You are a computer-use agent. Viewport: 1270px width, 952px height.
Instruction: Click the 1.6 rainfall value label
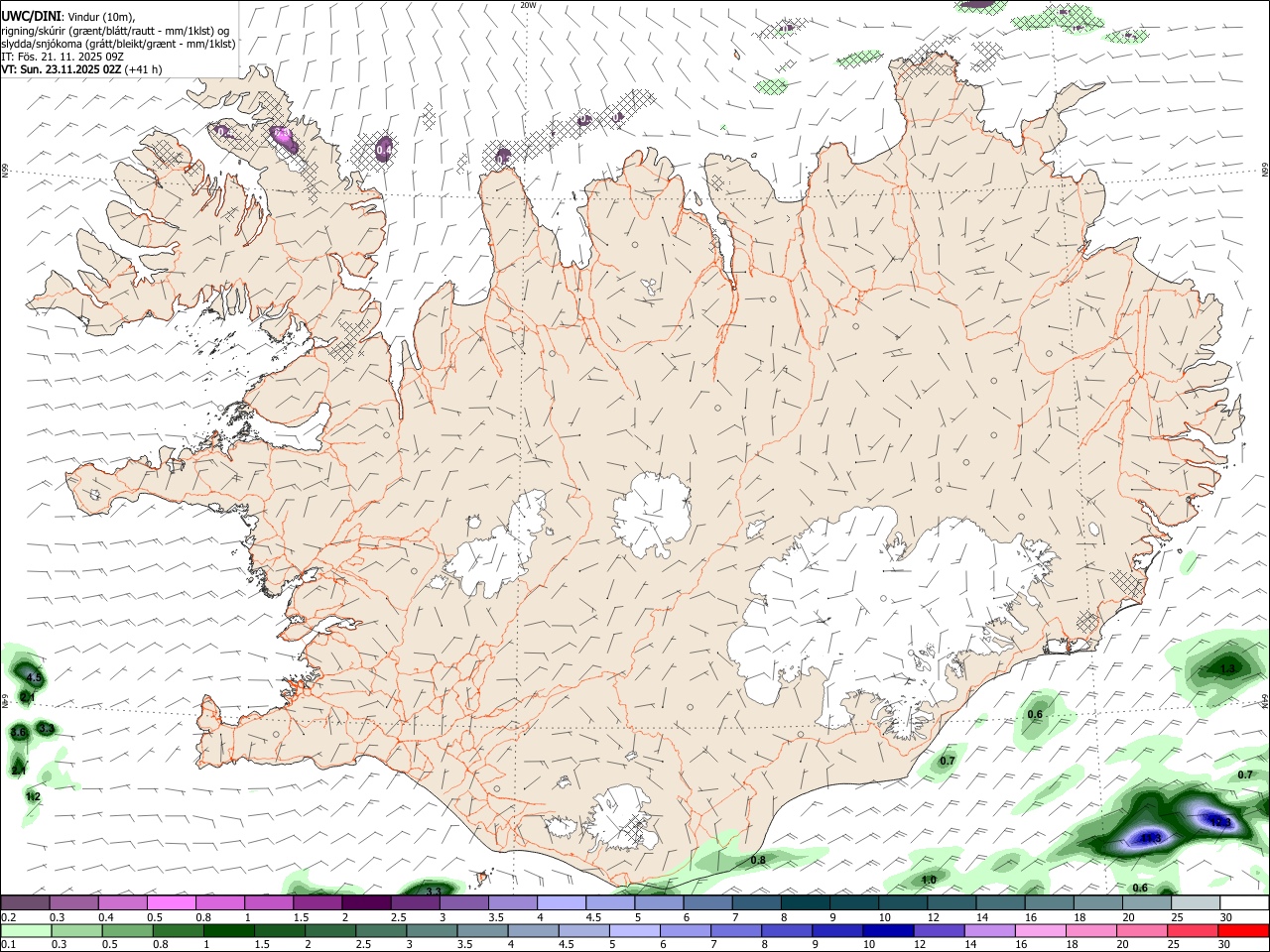[x=19, y=733]
